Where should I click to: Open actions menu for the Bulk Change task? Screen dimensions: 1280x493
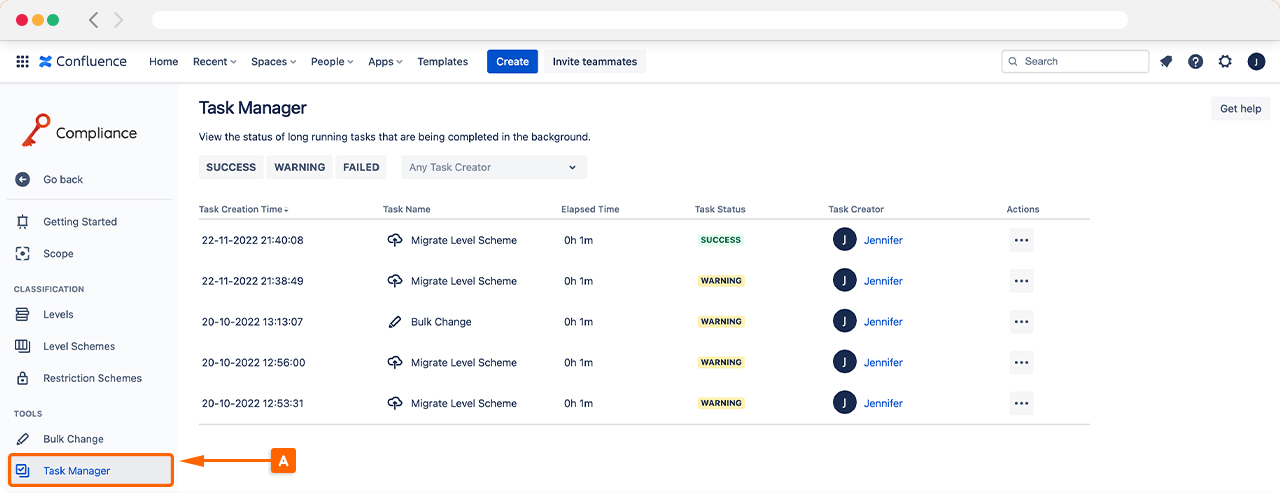point(1021,322)
